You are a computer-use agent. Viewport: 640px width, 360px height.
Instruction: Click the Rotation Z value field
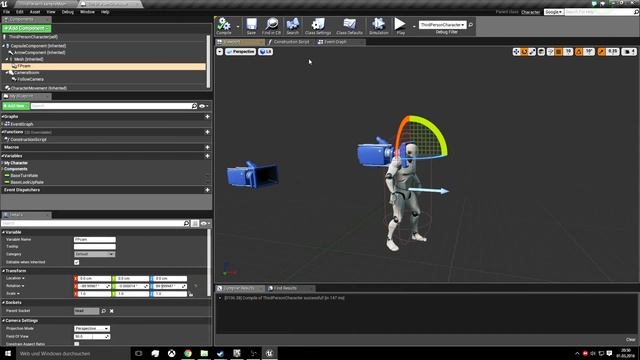click(169, 286)
